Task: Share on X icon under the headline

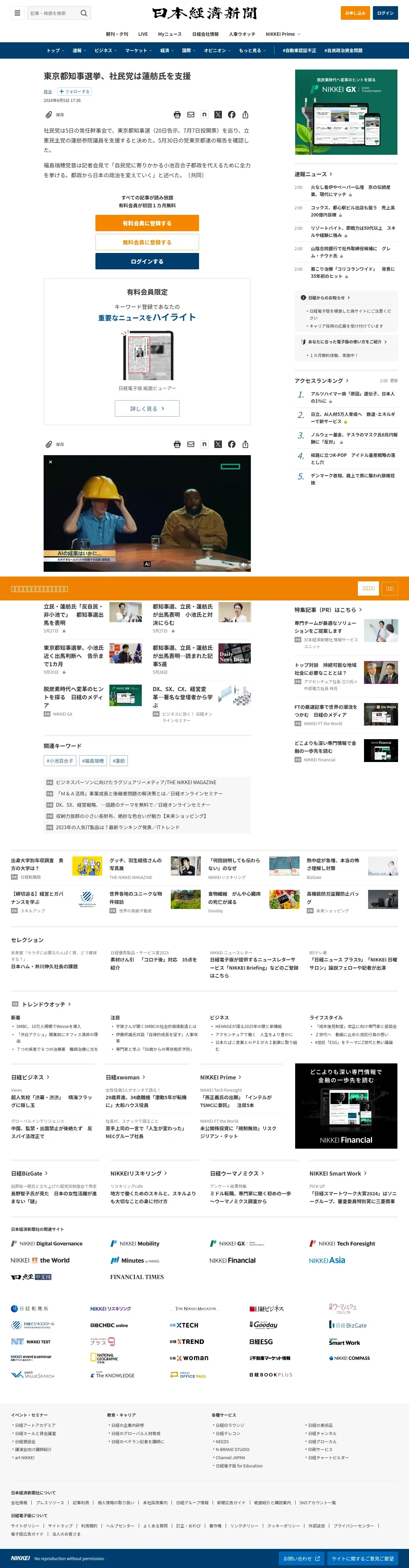Action: point(218,115)
